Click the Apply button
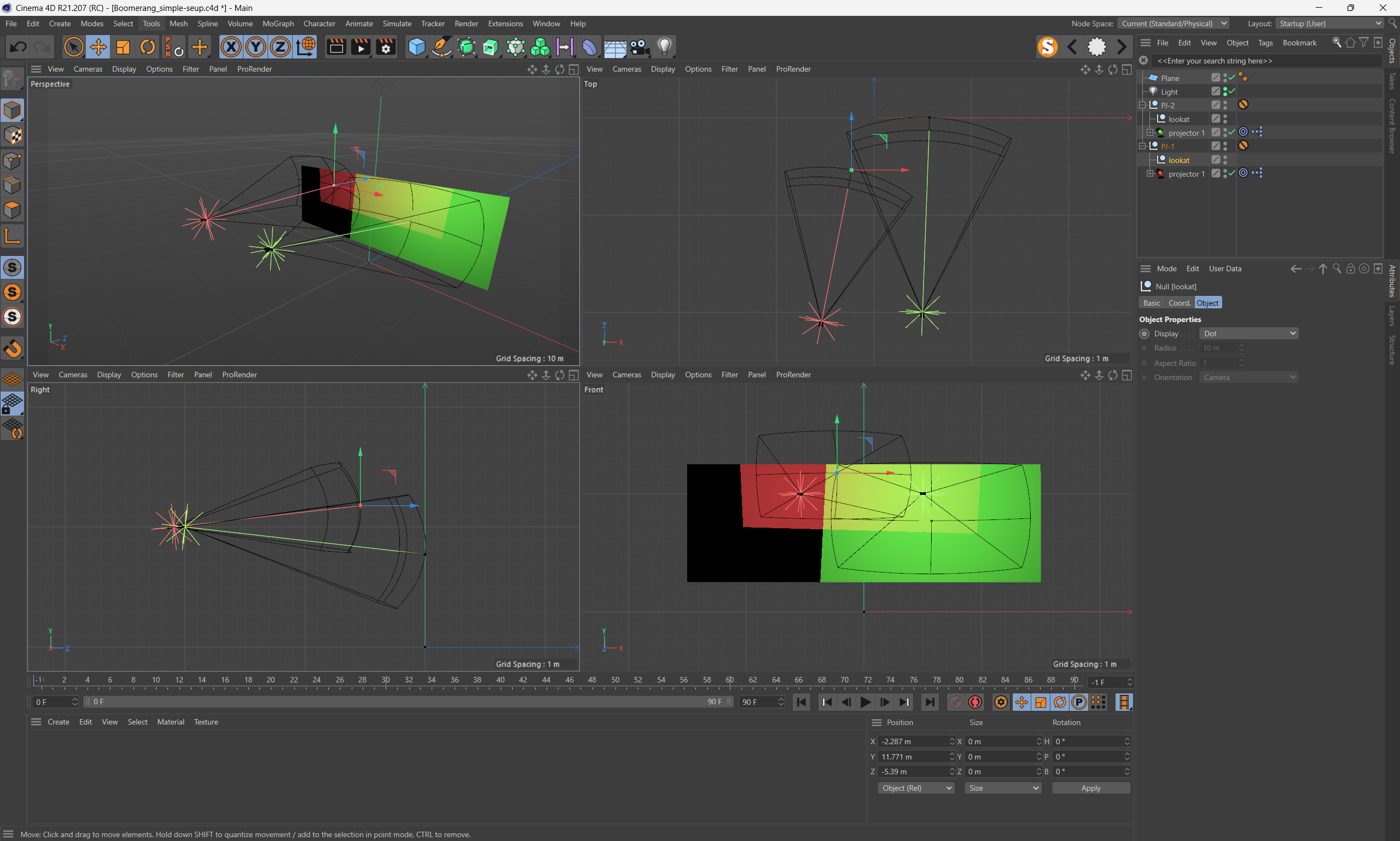This screenshot has height=841, width=1400. click(1090, 789)
